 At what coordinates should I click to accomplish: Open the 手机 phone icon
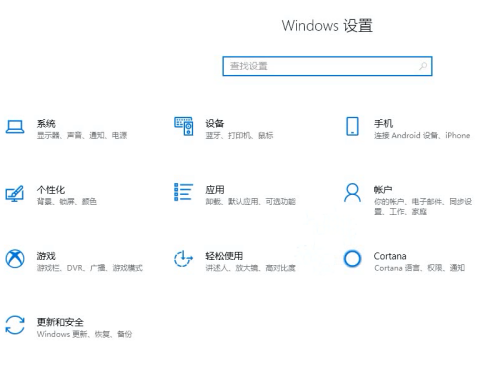pyautogui.click(x=352, y=126)
